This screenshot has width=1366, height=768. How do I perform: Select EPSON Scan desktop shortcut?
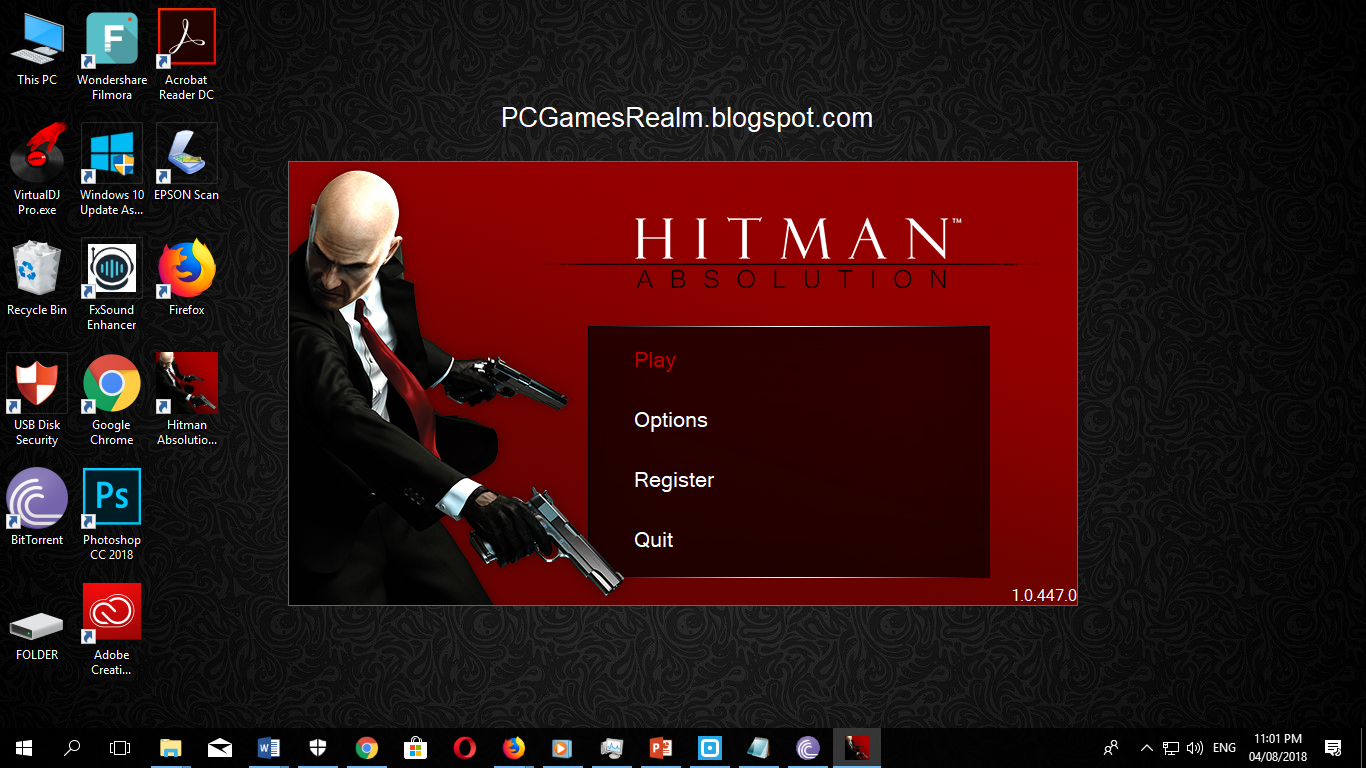pyautogui.click(x=187, y=163)
